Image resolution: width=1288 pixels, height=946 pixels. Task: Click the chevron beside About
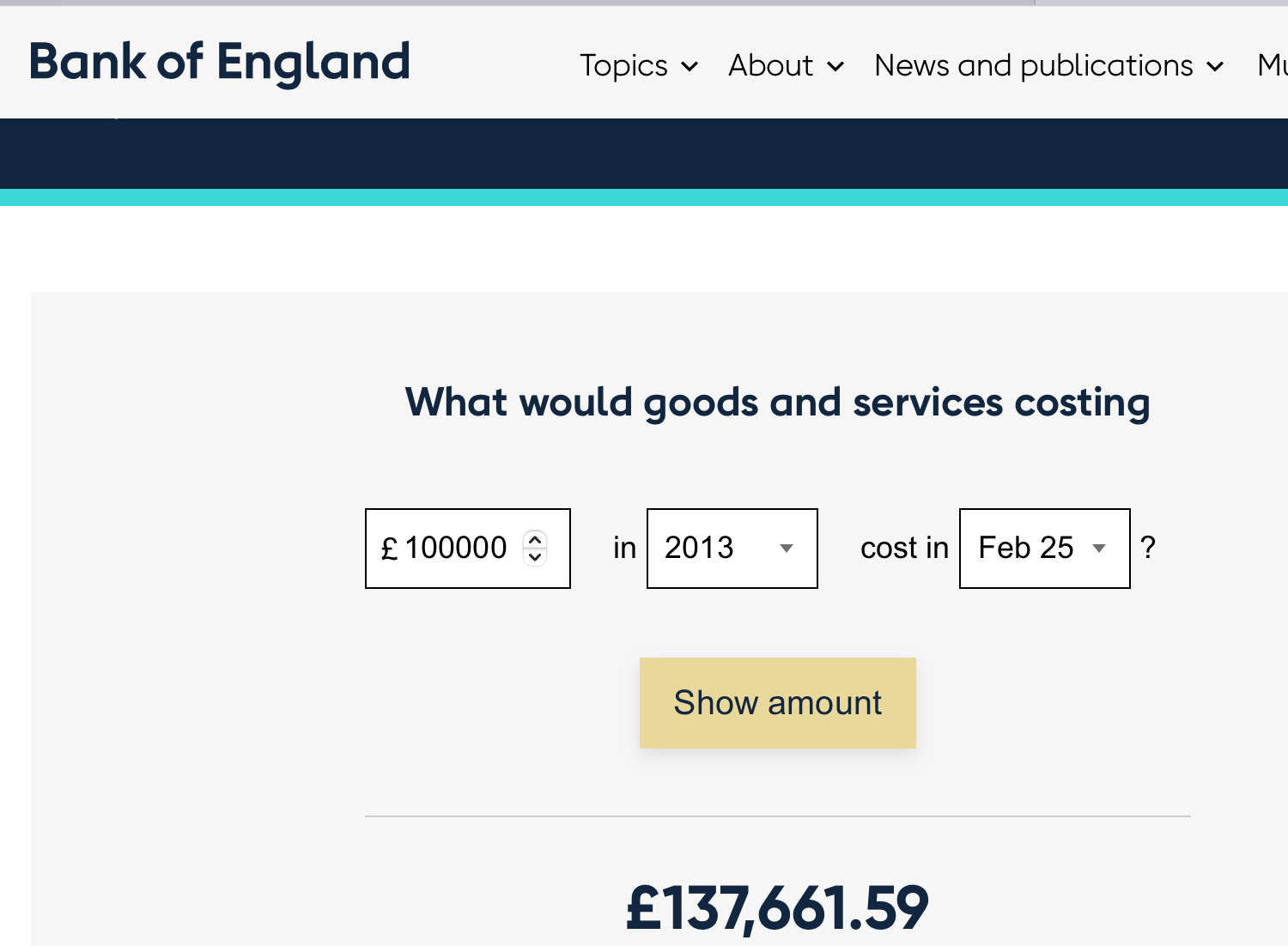[835, 67]
